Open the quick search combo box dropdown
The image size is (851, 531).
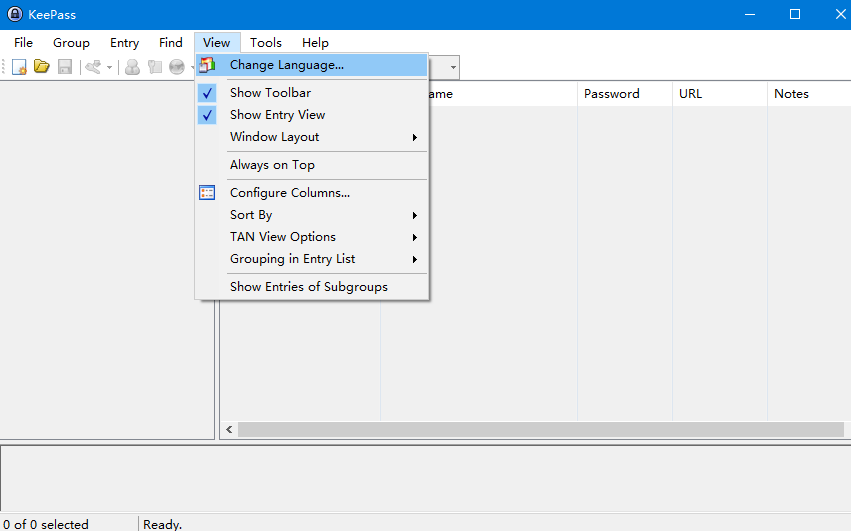click(x=453, y=67)
